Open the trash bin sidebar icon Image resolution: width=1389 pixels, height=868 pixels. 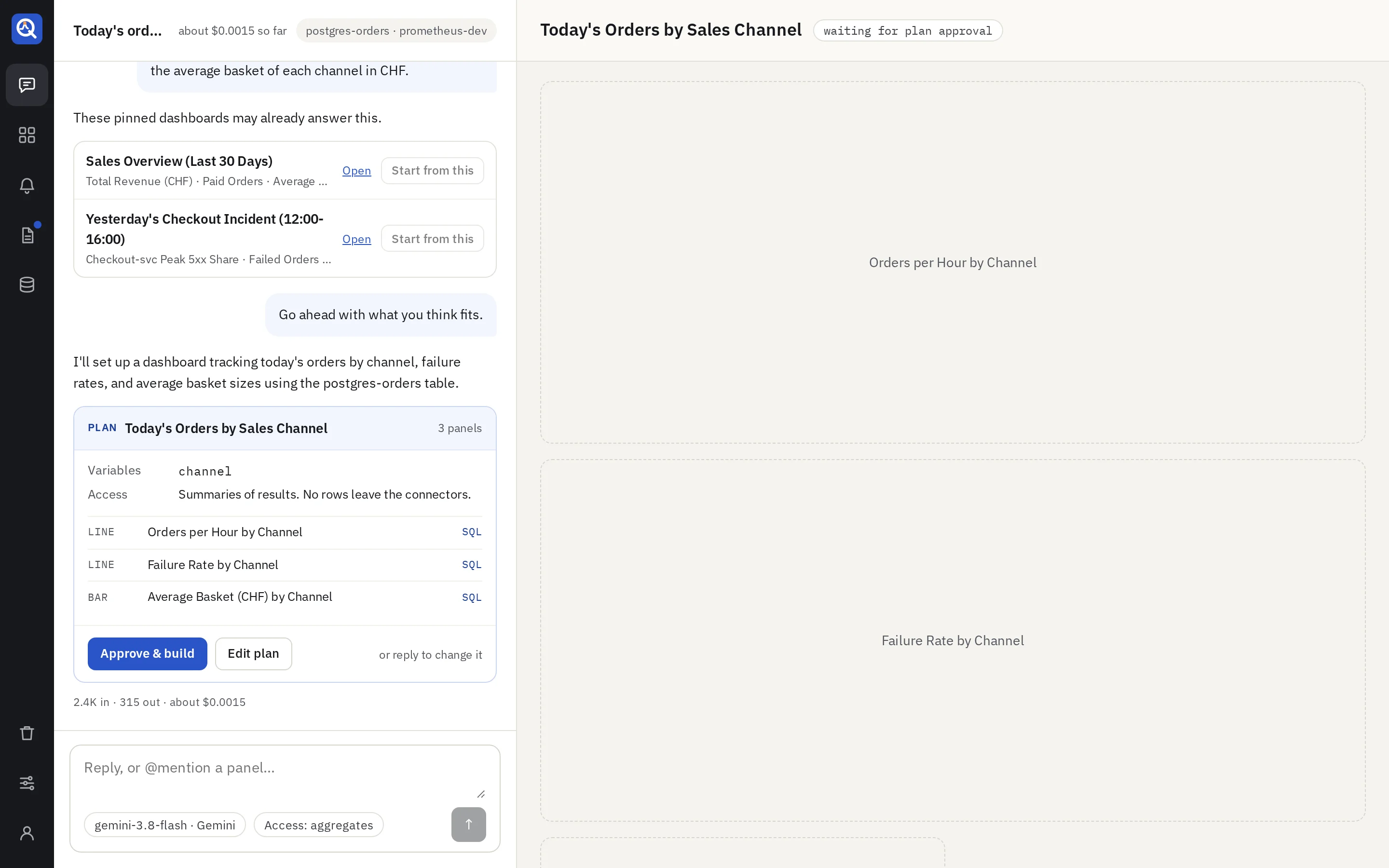27,733
